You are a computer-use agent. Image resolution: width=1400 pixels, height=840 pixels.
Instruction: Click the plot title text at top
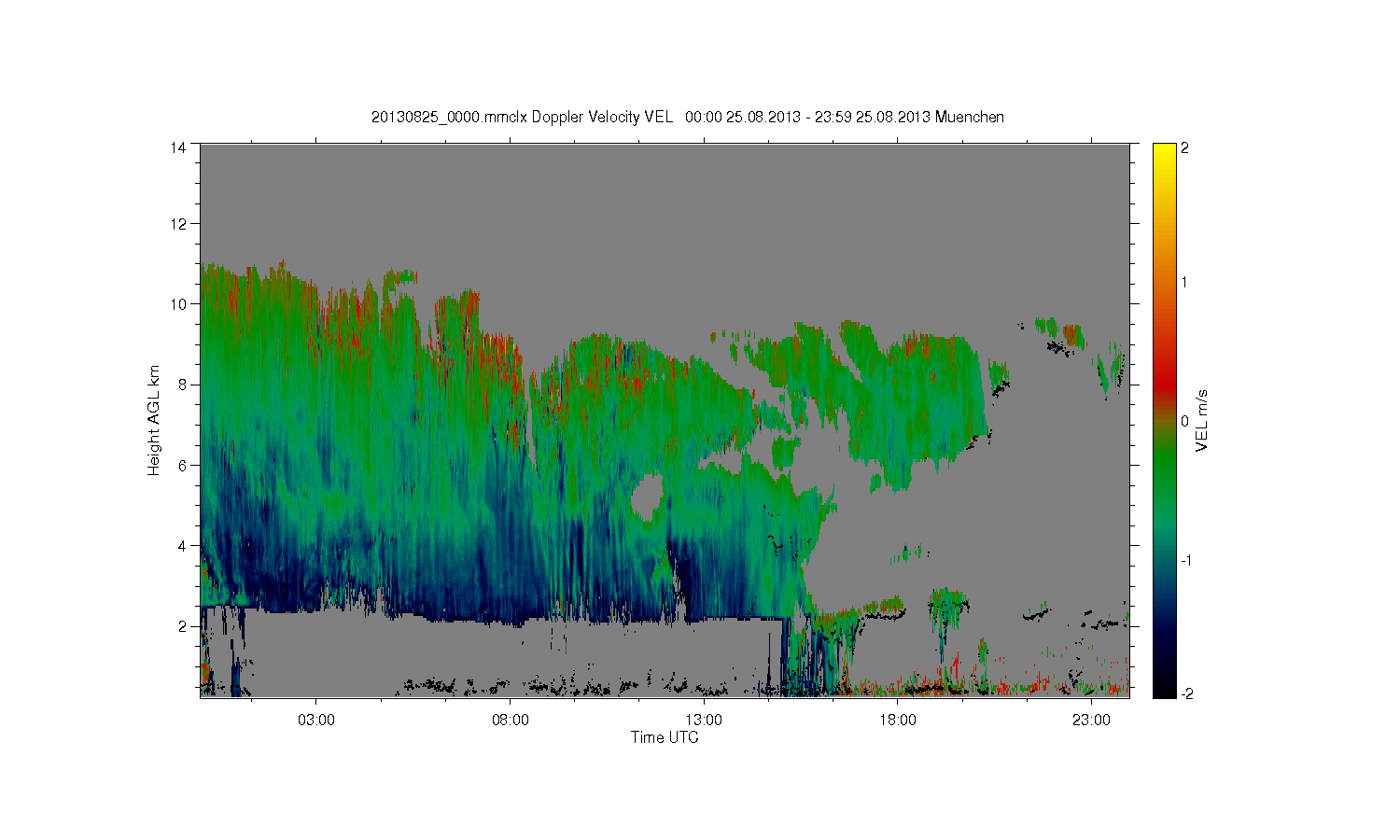(687, 117)
